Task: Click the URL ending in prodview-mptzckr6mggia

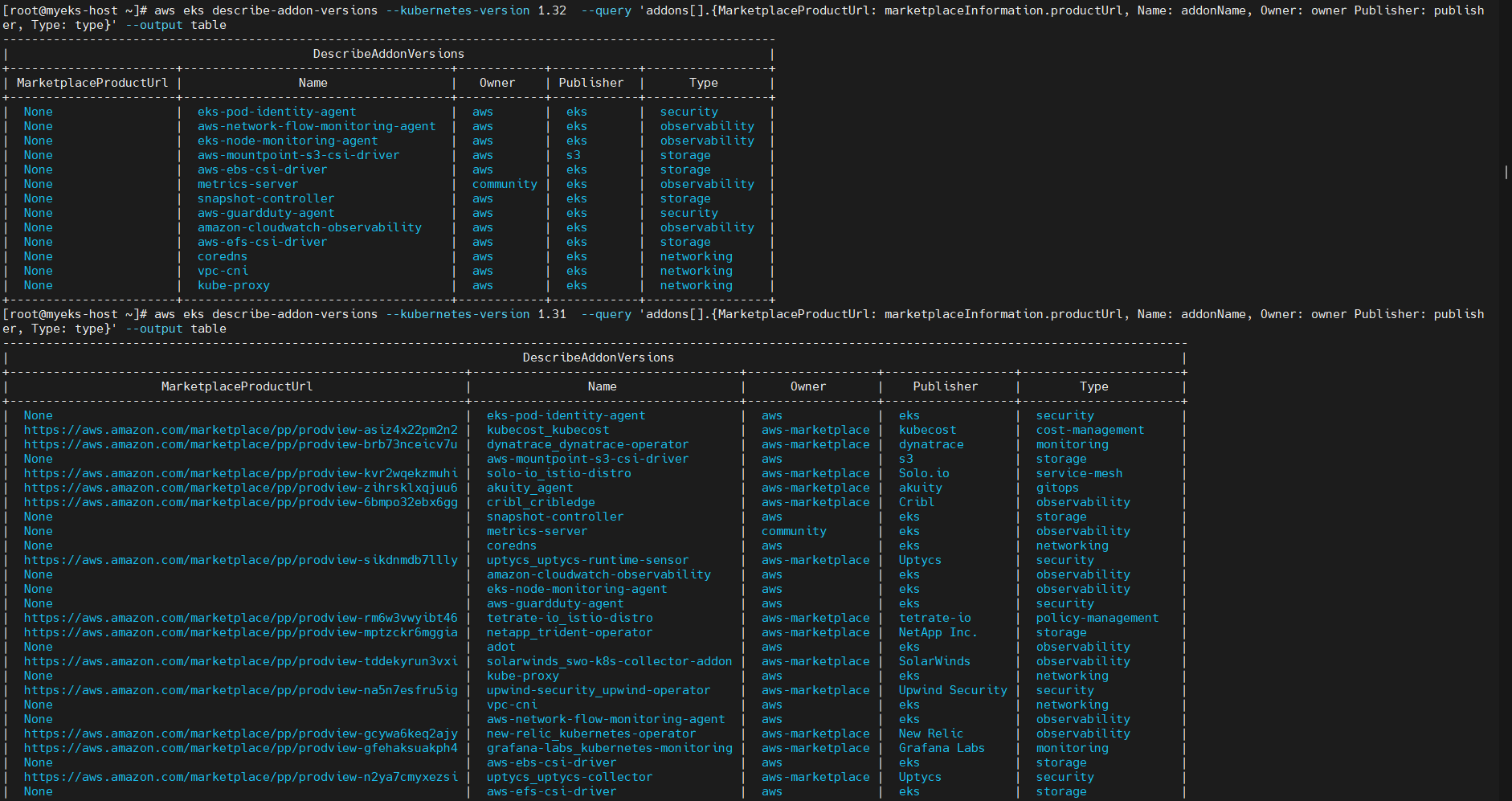Action: point(240,632)
